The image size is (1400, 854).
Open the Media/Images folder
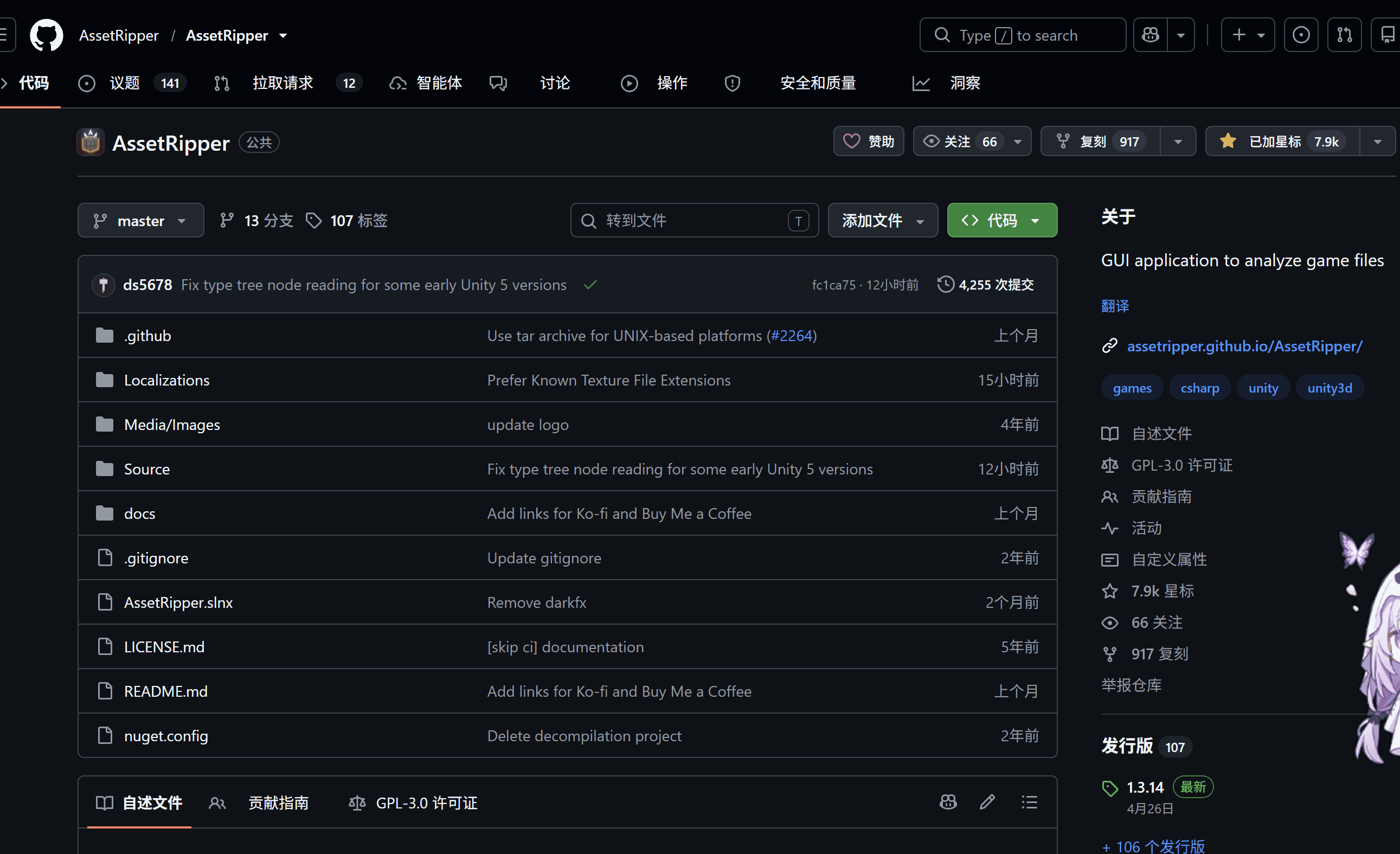[172, 425]
